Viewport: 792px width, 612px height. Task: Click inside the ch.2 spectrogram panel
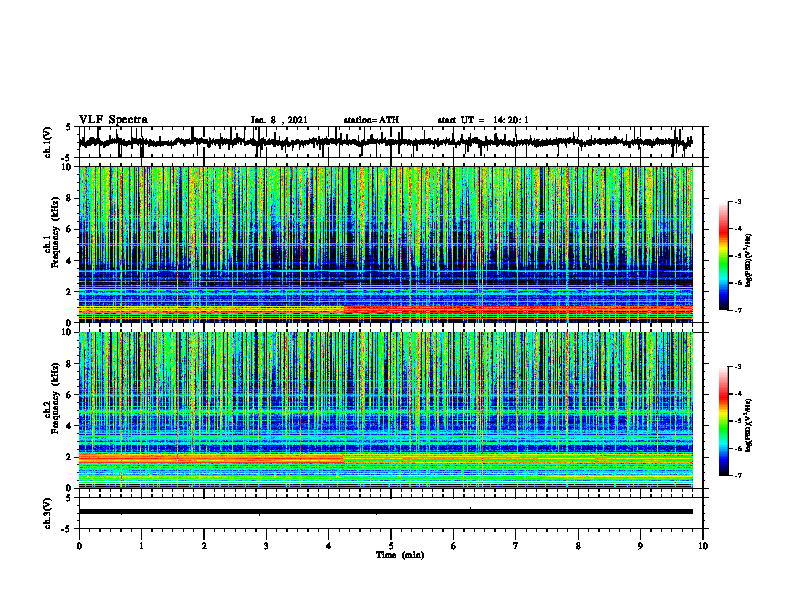coord(385,410)
